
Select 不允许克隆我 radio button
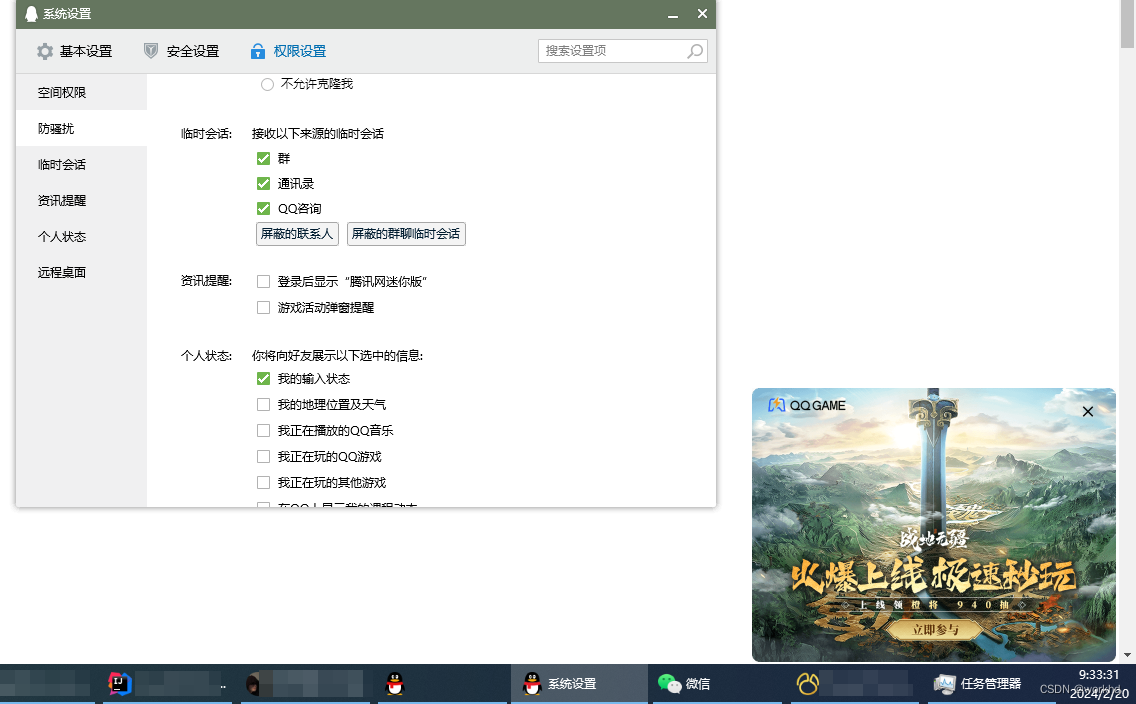pos(267,85)
